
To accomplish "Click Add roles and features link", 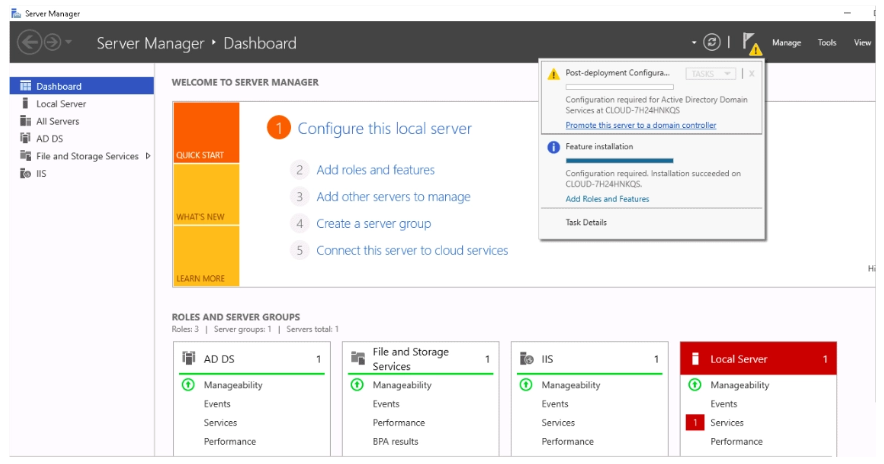I will (x=375, y=170).
